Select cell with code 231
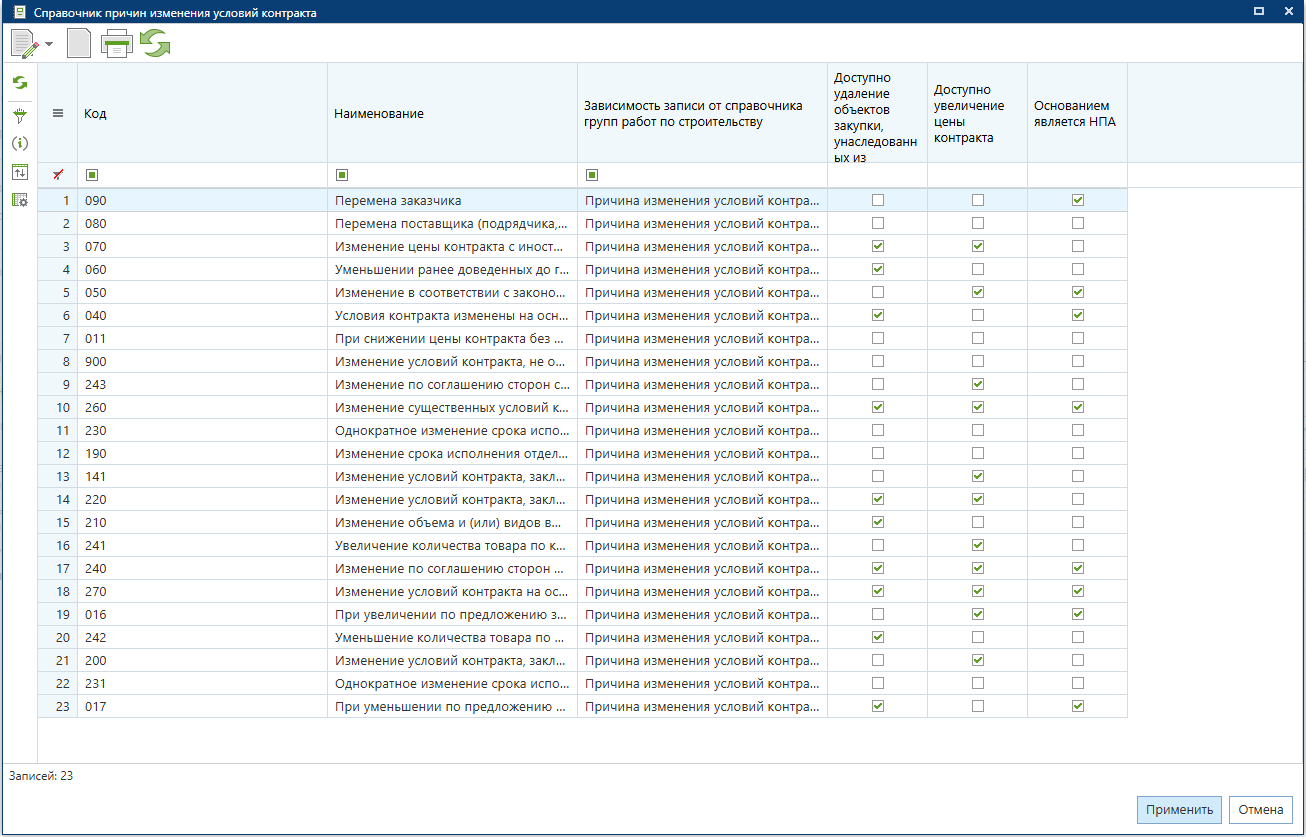Viewport: 1306px width, 837px height. point(203,683)
